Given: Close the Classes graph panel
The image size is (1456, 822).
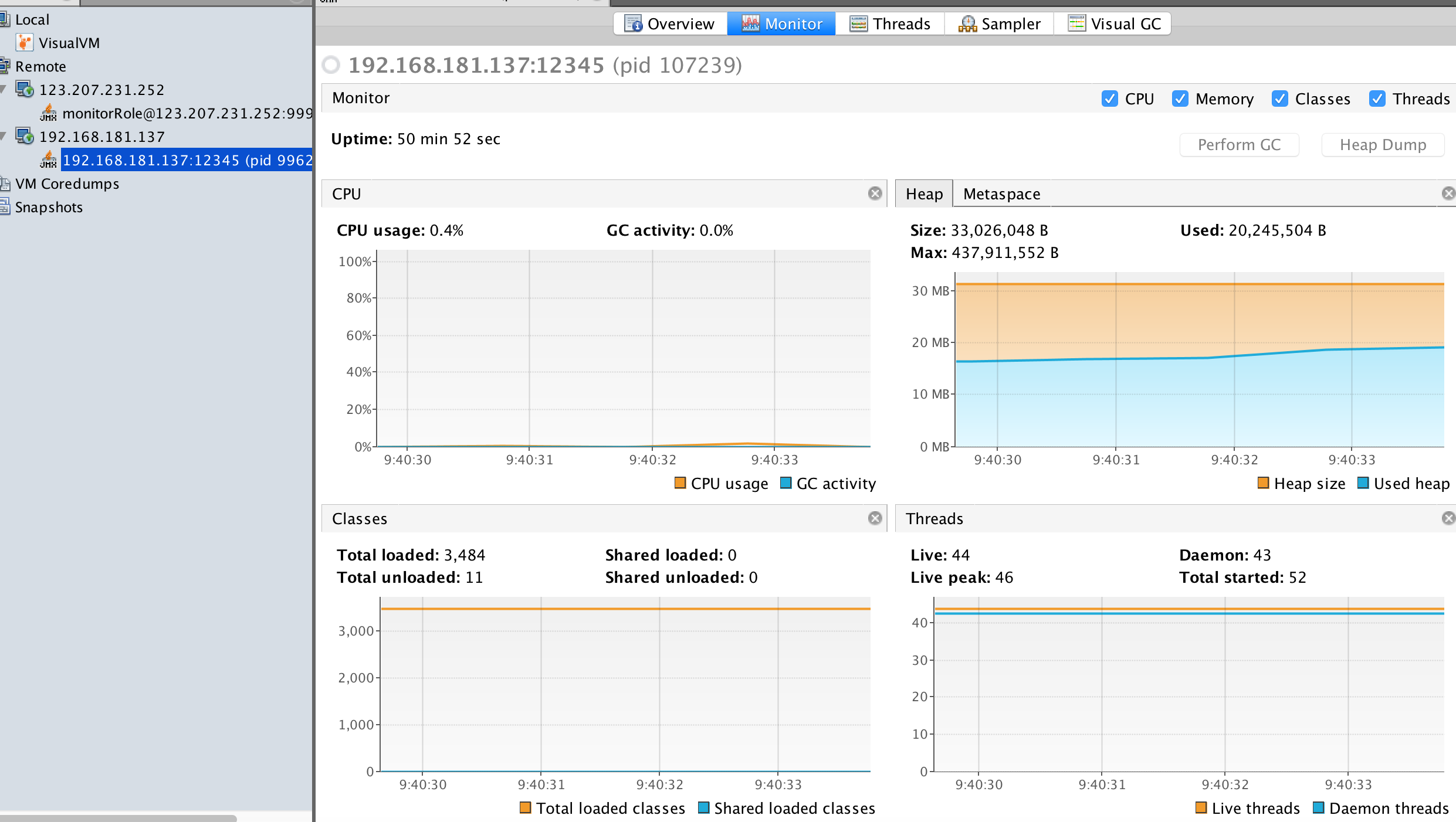Looking at the screenshot, I should [875, 518].
